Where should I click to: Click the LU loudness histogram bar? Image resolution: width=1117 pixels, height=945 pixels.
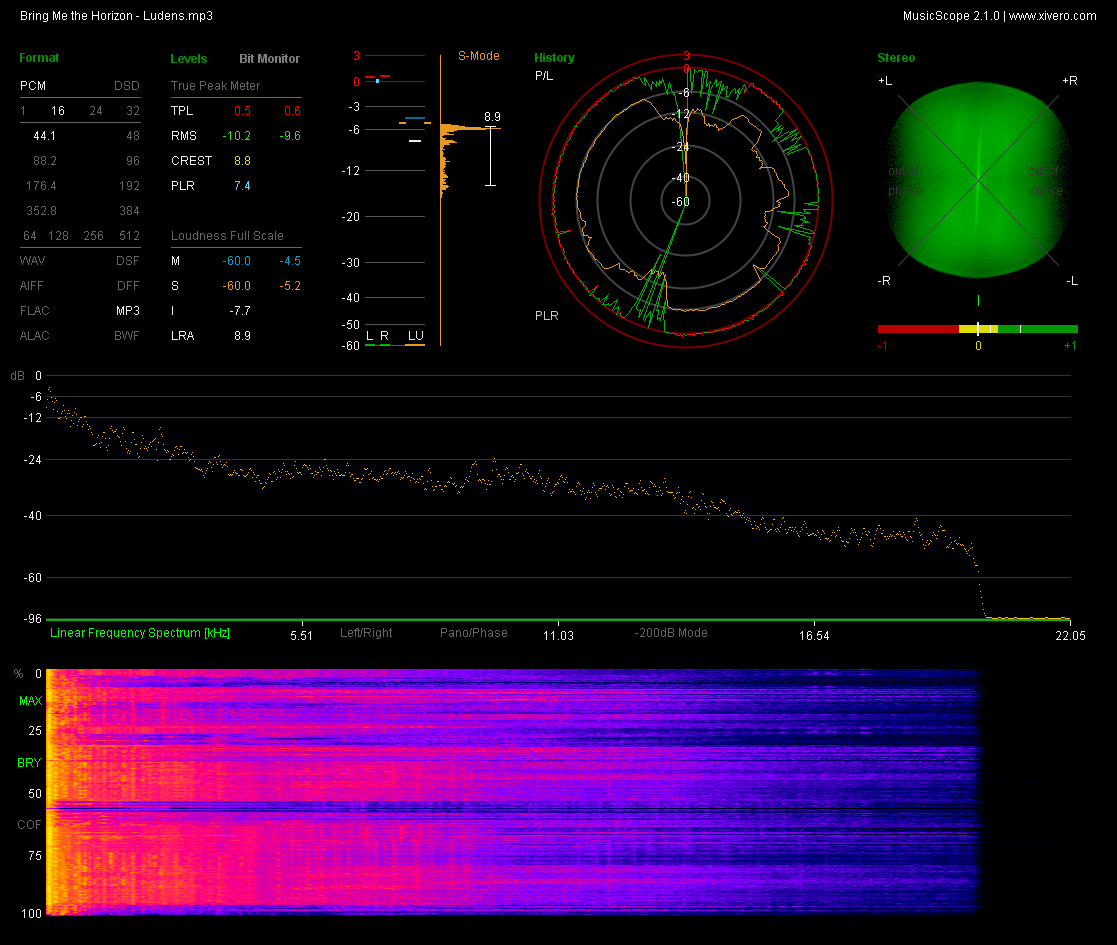[415, 341]
